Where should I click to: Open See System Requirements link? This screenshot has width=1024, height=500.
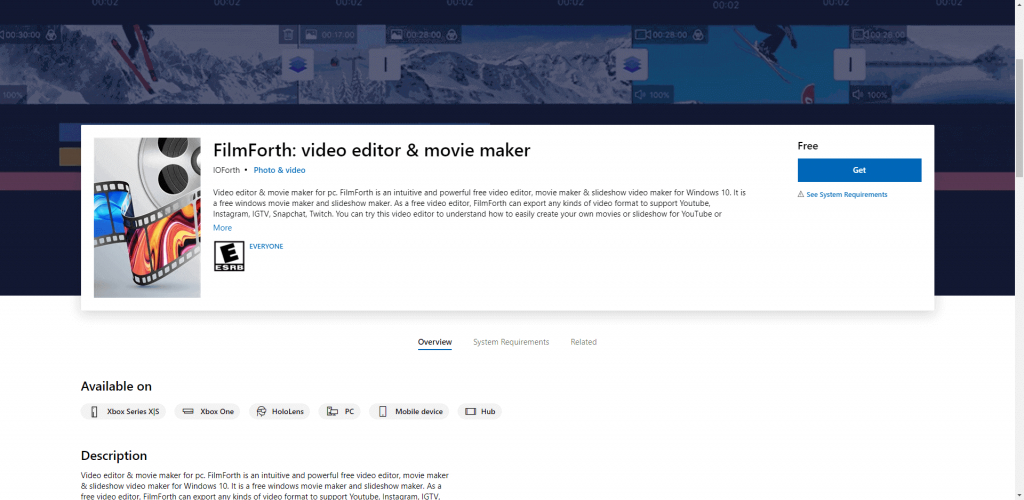846,195
